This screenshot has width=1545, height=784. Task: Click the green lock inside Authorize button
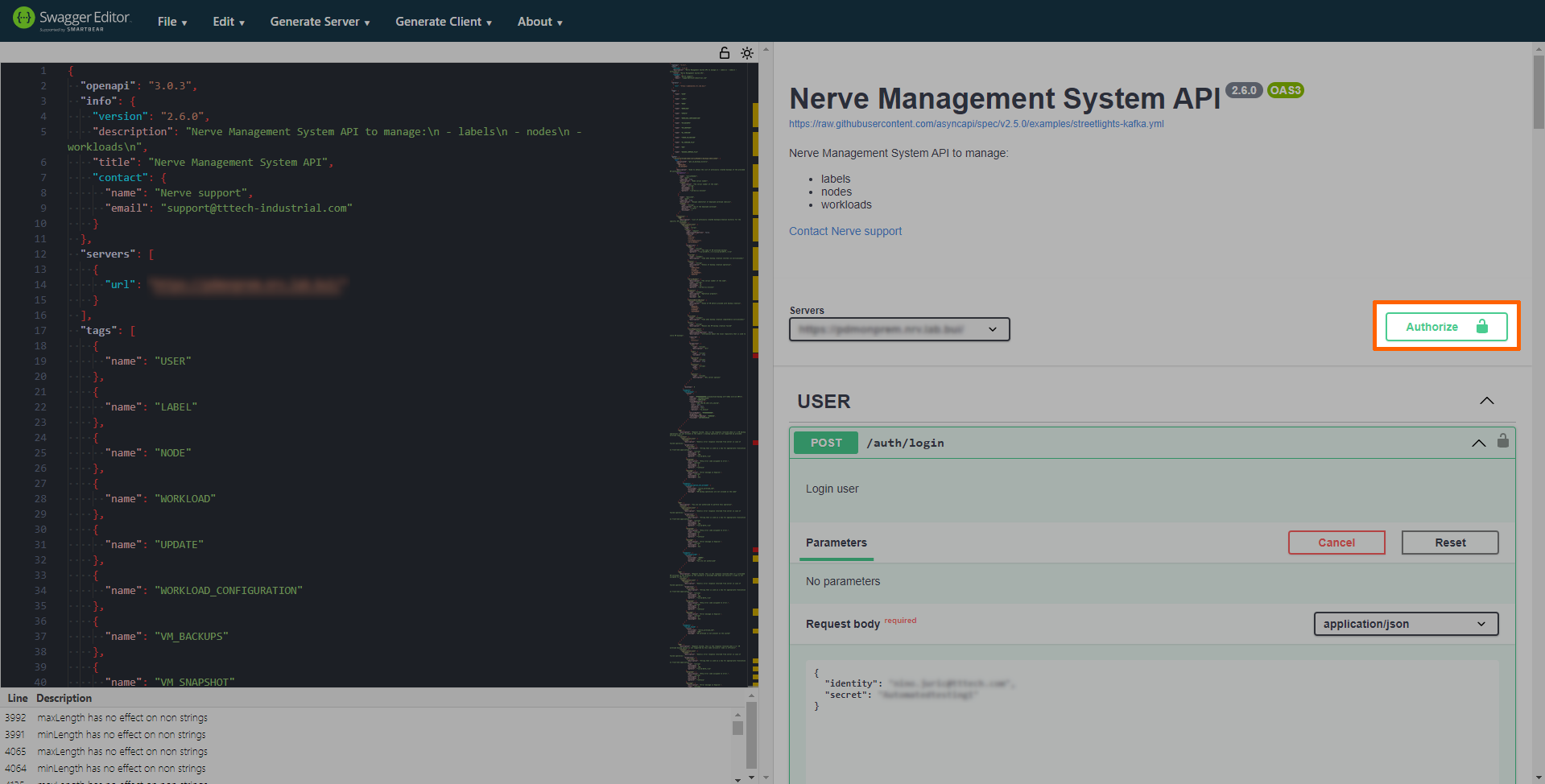click(1481, 327)
